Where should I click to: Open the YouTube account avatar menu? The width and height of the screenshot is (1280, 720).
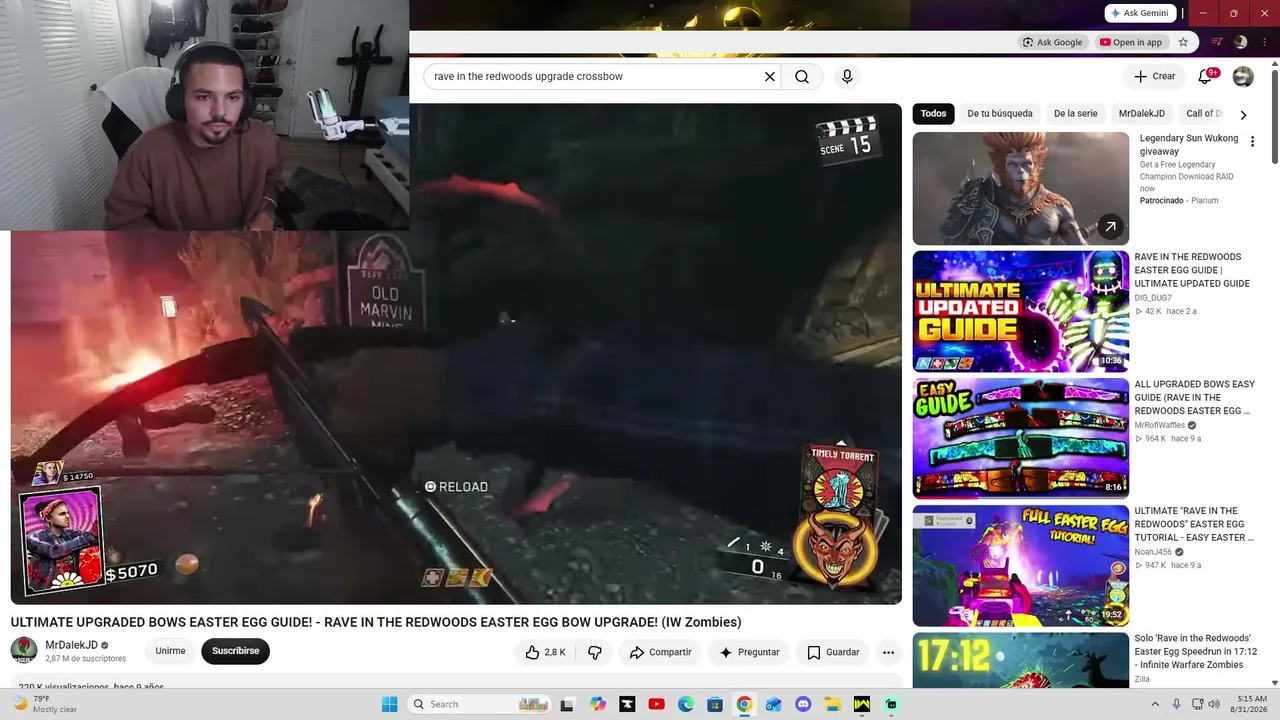pos(1243,76)
